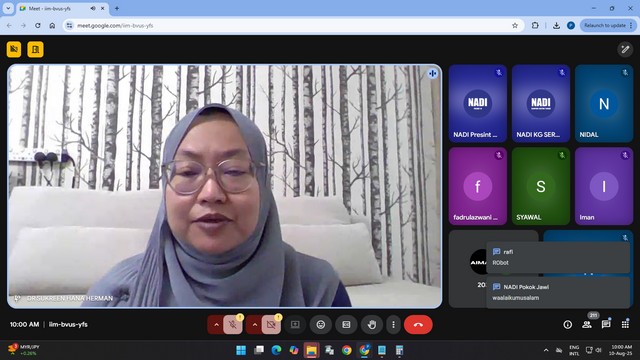Screen dimensions: 640x360
Task: Click the pen annotate icon top right
Action: click(x=625, y=49)
